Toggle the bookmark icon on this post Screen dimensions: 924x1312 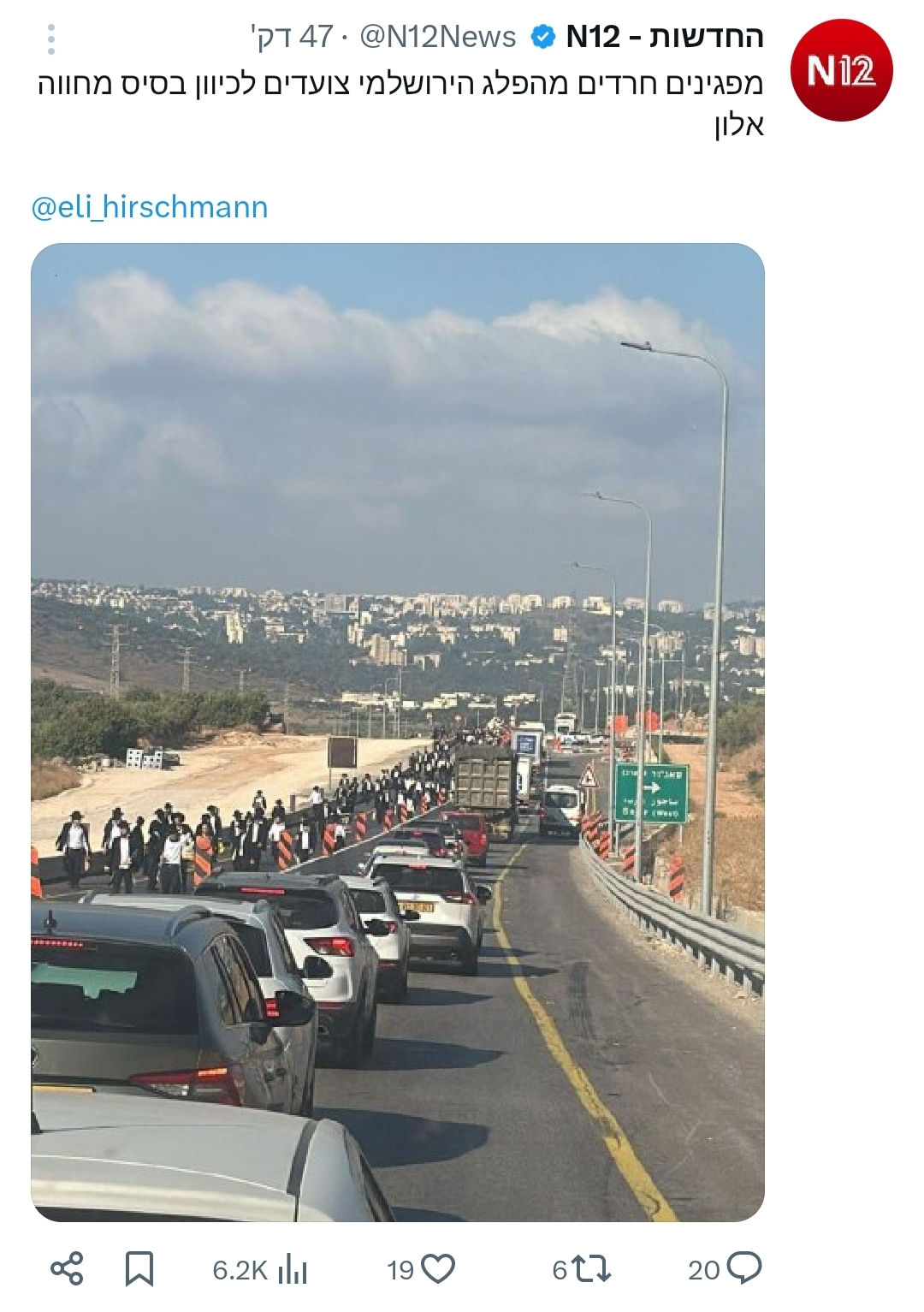point(139,1268)
